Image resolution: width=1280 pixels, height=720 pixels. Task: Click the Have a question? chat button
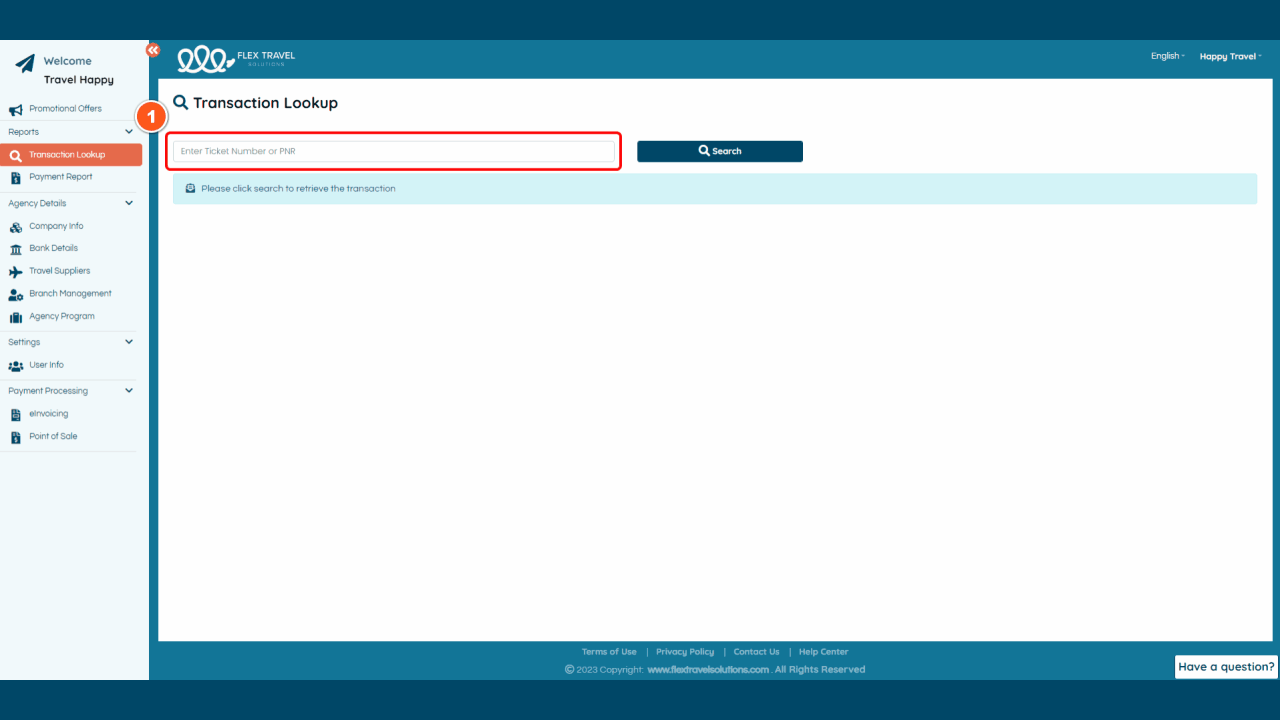[1226, 667]
